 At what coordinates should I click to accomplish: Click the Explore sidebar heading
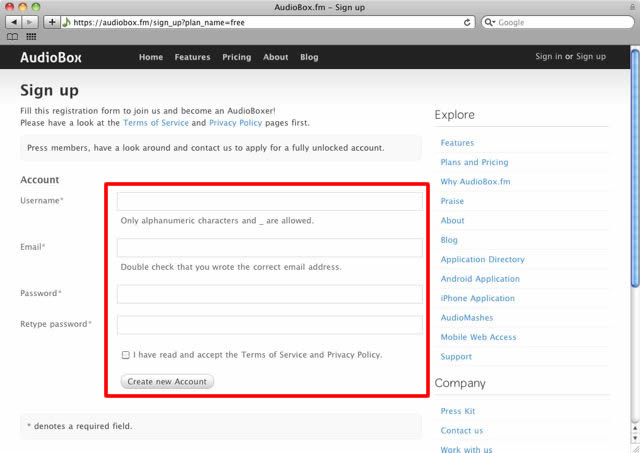(455, 115)
